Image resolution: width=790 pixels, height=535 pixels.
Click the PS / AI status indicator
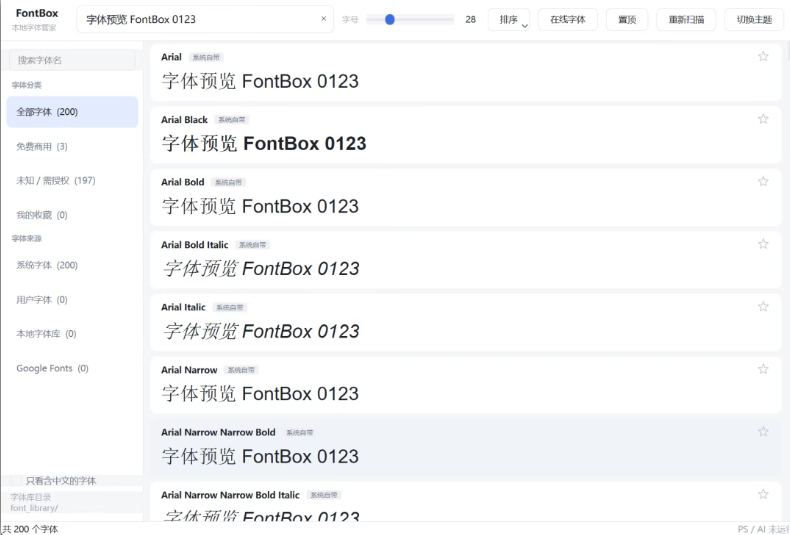coord(763,529)
